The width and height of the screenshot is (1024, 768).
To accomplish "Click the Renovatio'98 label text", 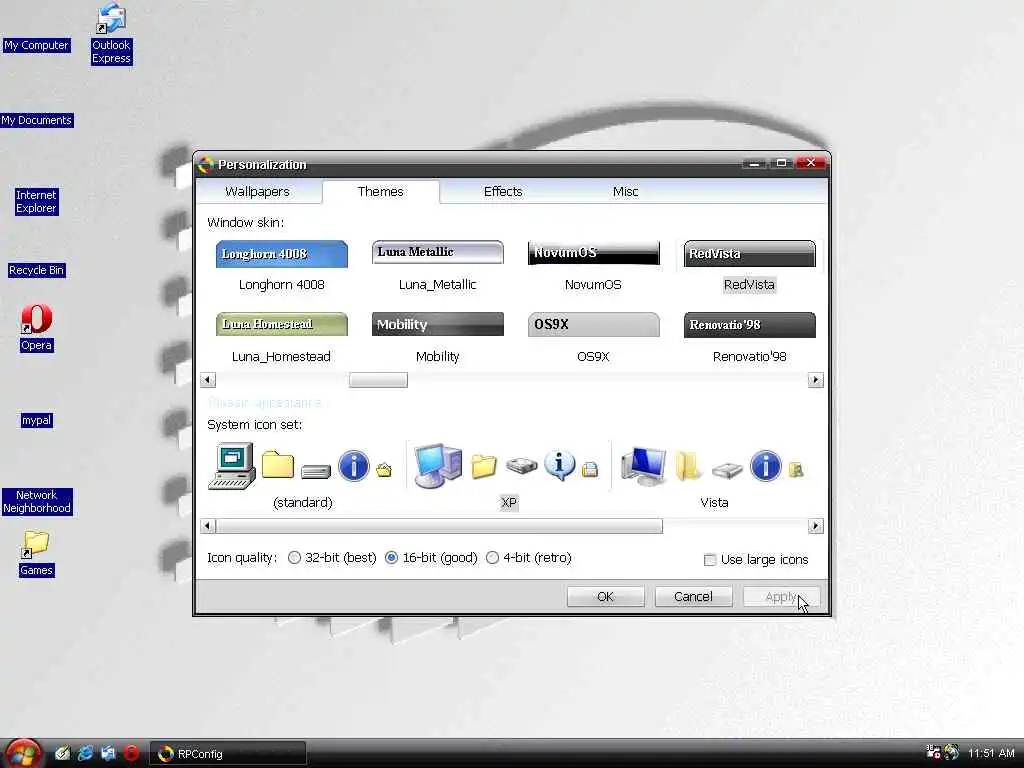I will coord(750,357).
